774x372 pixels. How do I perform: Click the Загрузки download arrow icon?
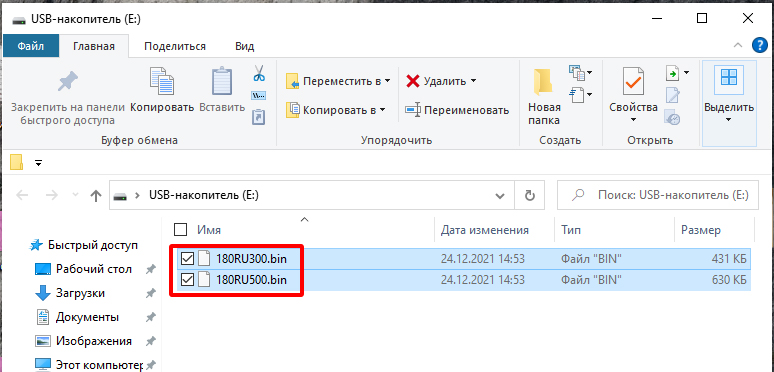point(43,293)
